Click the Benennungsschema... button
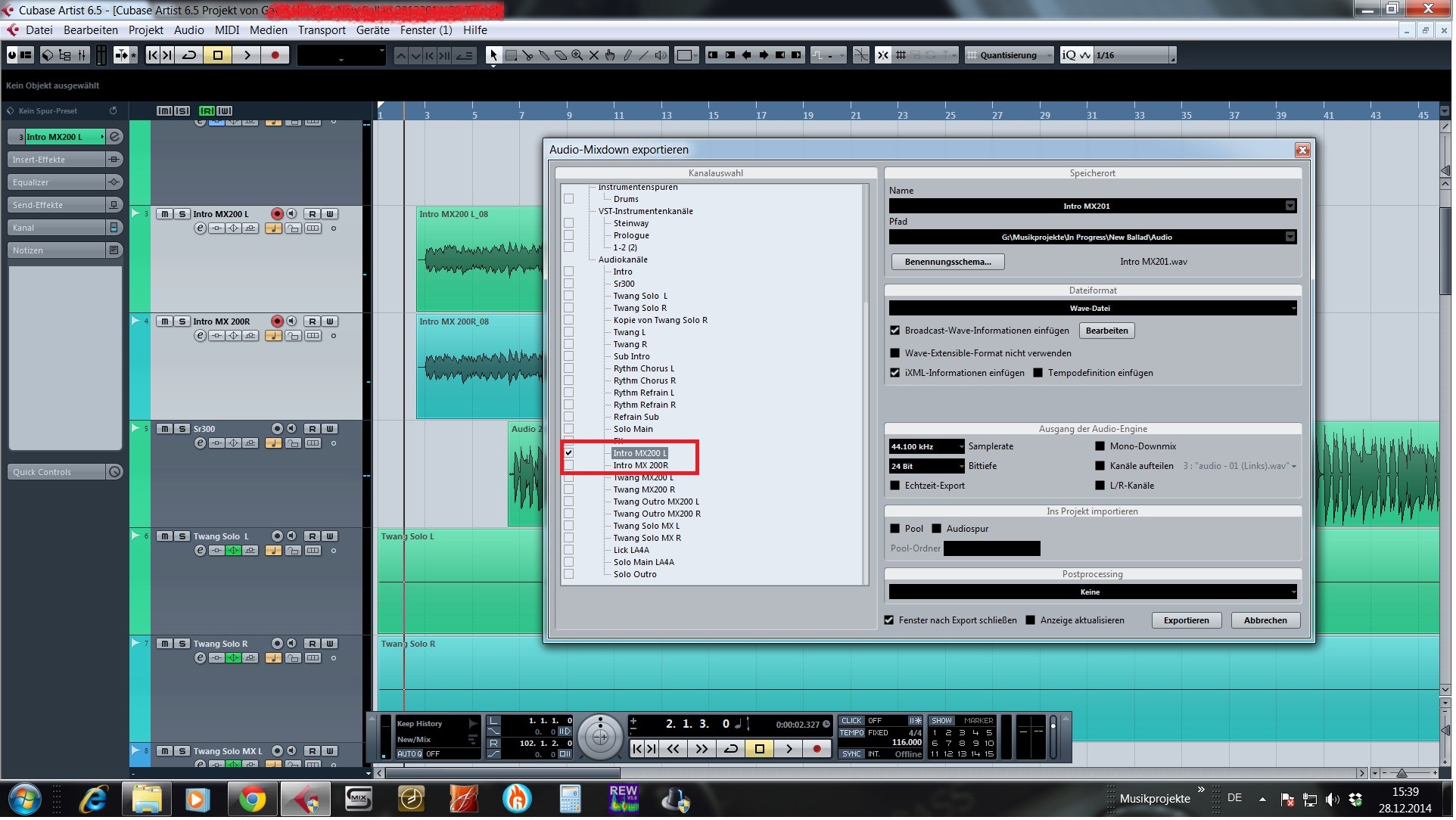The image size is (1456, 820). pos(950,262)
